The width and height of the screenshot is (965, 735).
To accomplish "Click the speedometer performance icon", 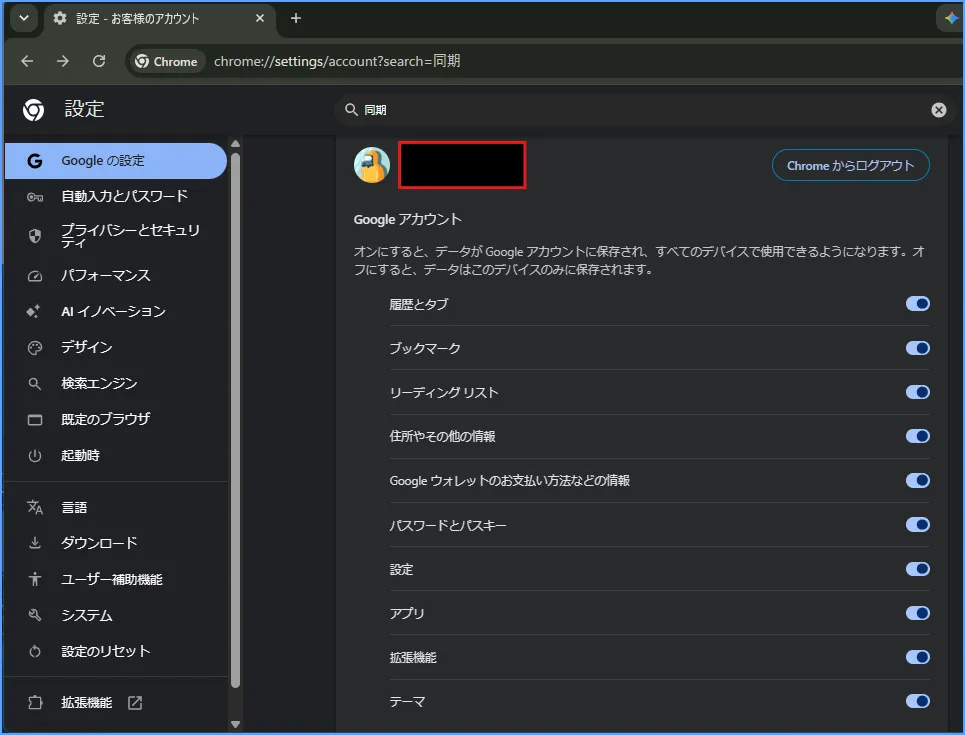I will 35,276.
